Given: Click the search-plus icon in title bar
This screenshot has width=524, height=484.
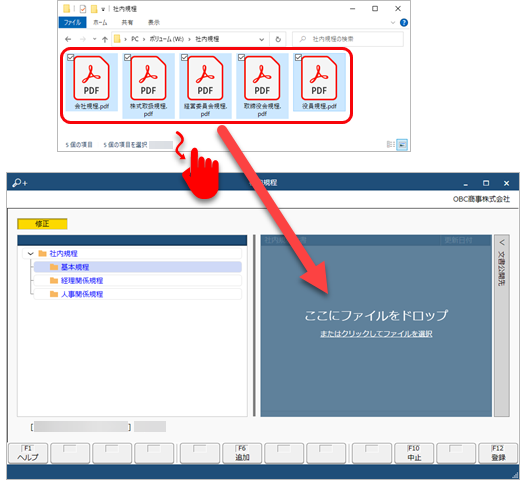Looking at the screenshot, I should (x=20, y=183).
